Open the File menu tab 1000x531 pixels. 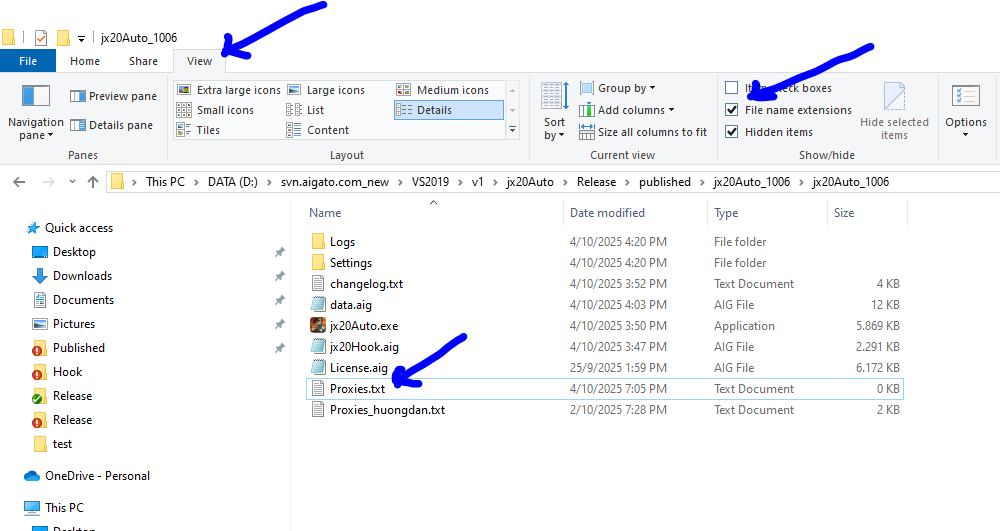pos(28,61)
